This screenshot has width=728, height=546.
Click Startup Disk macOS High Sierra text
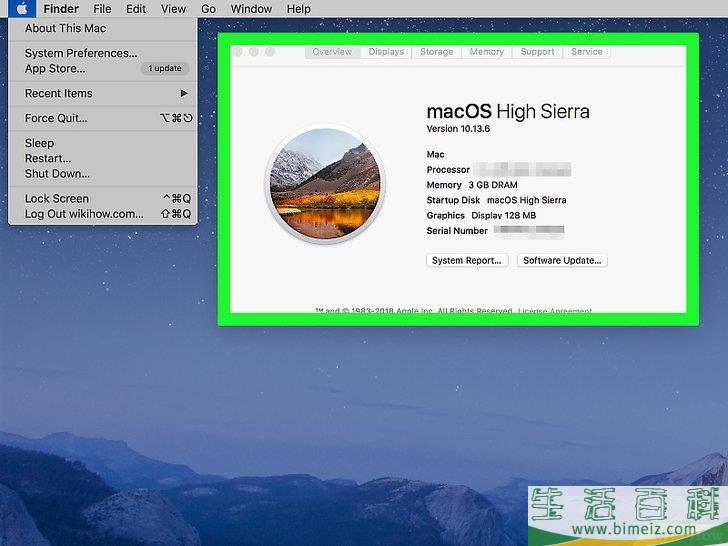[x=496, y=200]
